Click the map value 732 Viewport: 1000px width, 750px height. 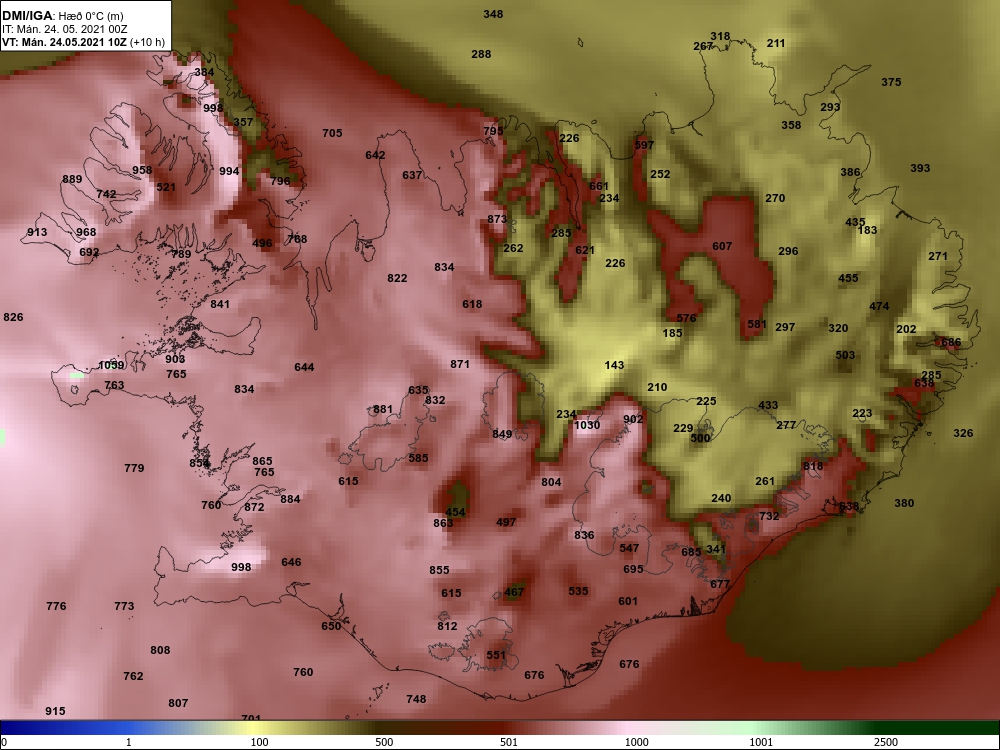point(769,516)
